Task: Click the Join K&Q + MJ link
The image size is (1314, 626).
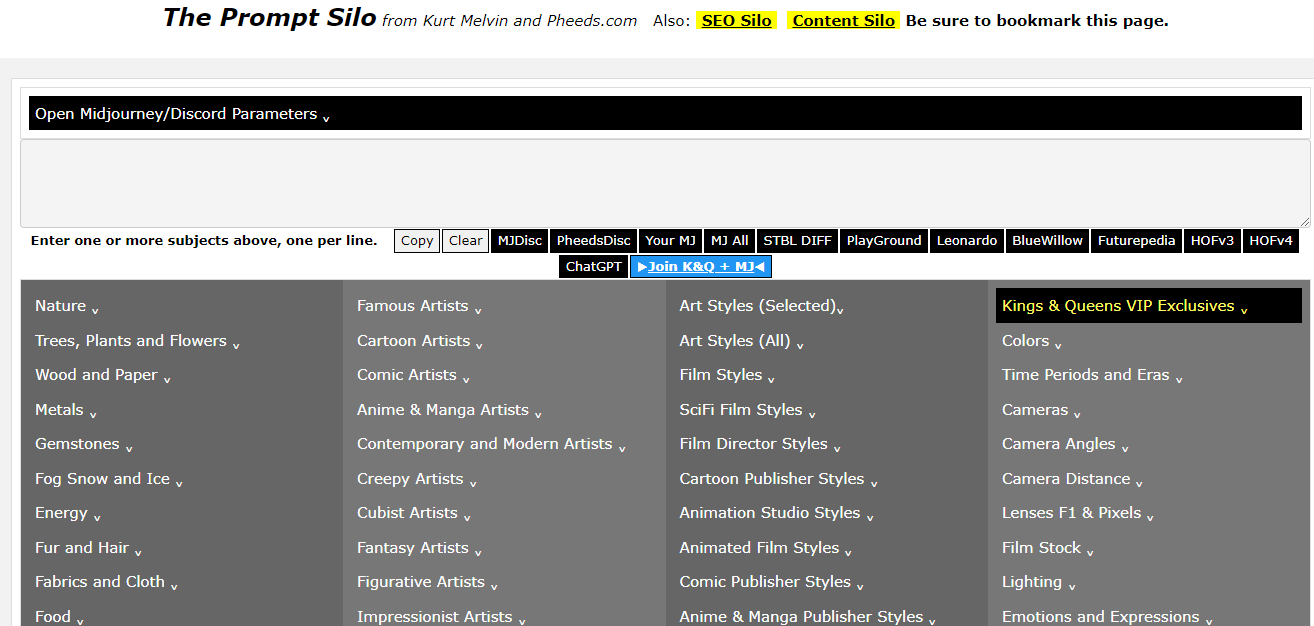Action: pyautogui.click(x=701, y=266)
